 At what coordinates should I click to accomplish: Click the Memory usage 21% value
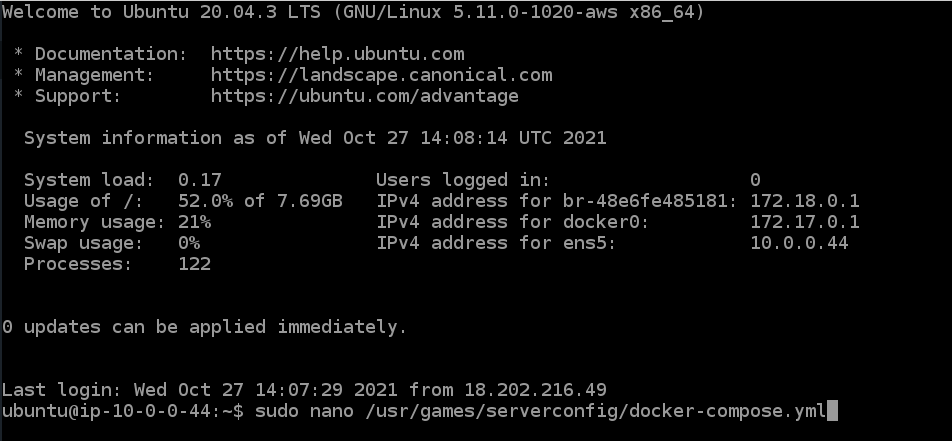[x=194, y=222]
